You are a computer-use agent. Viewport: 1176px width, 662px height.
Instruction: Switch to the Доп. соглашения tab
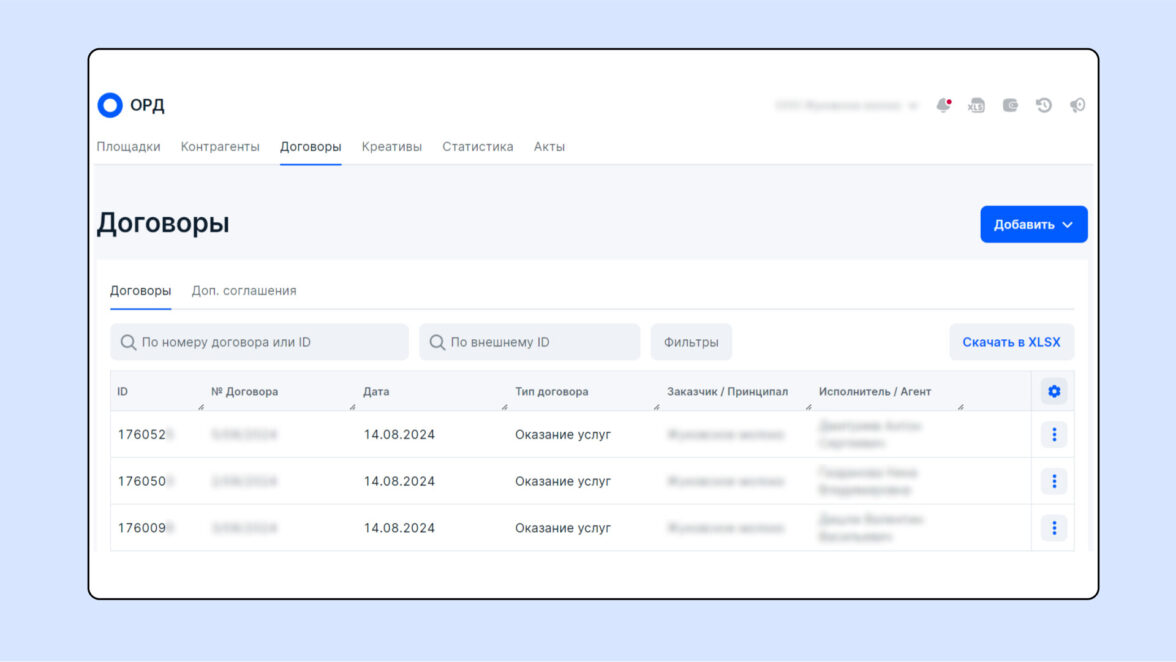[244, 291]
